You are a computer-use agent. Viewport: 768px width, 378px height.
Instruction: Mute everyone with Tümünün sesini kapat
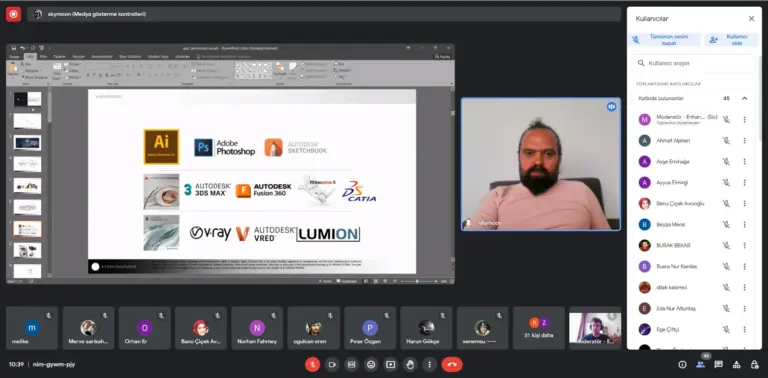(x=665, y=40)
